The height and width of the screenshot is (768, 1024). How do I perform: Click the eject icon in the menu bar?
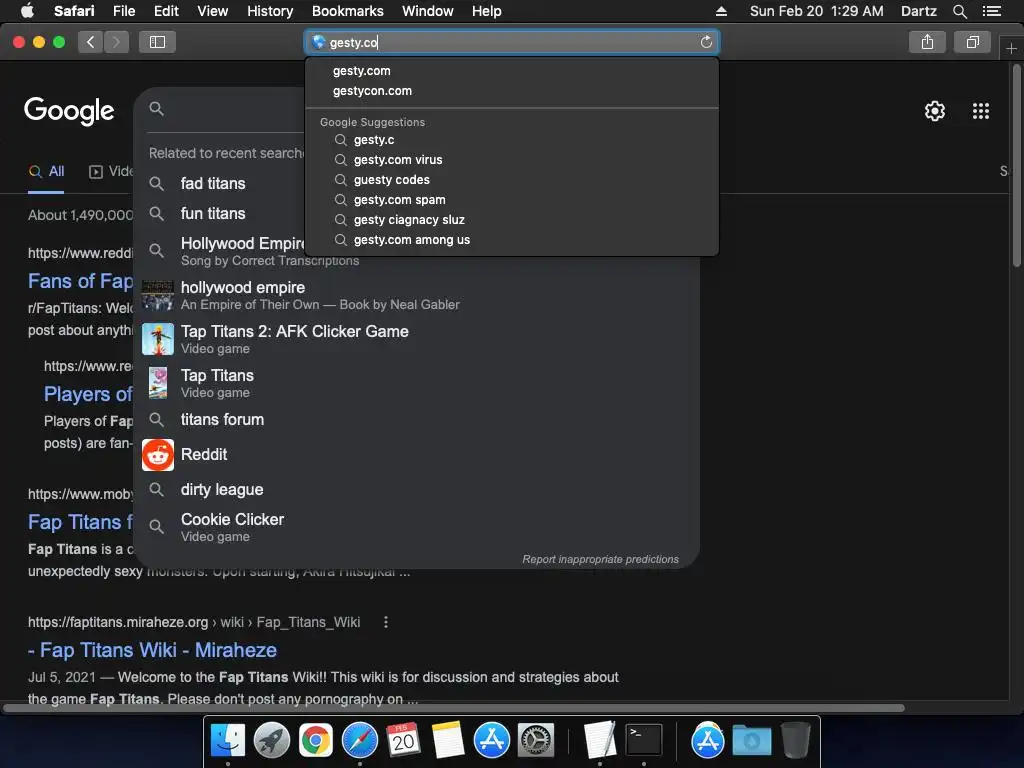click(x=721, y=11)
